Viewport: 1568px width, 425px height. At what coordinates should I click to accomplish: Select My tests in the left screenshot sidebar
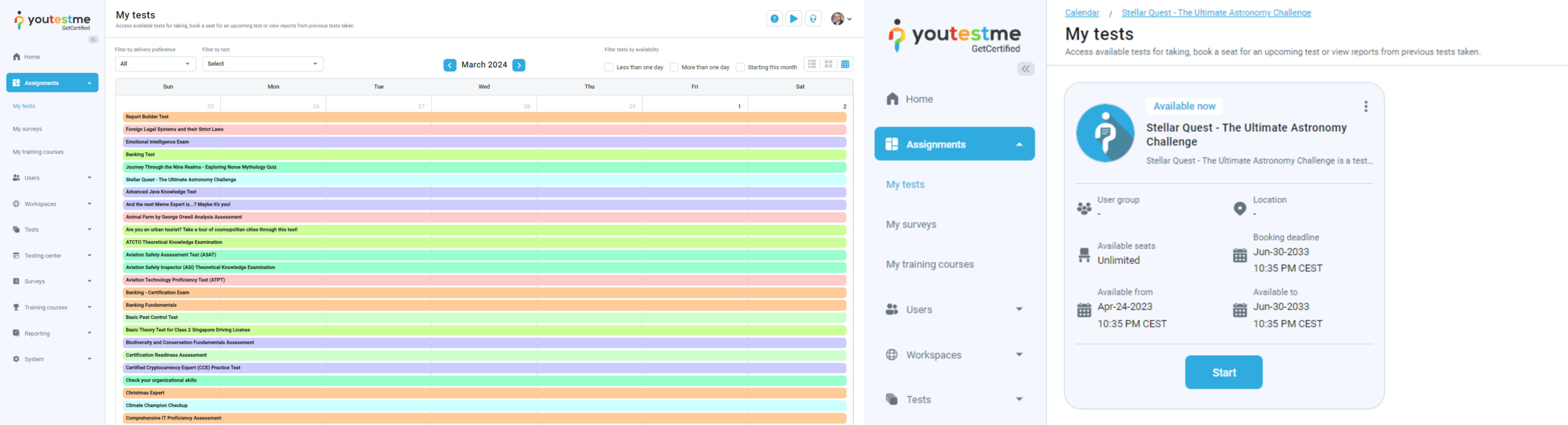click(x=24, y=106)
